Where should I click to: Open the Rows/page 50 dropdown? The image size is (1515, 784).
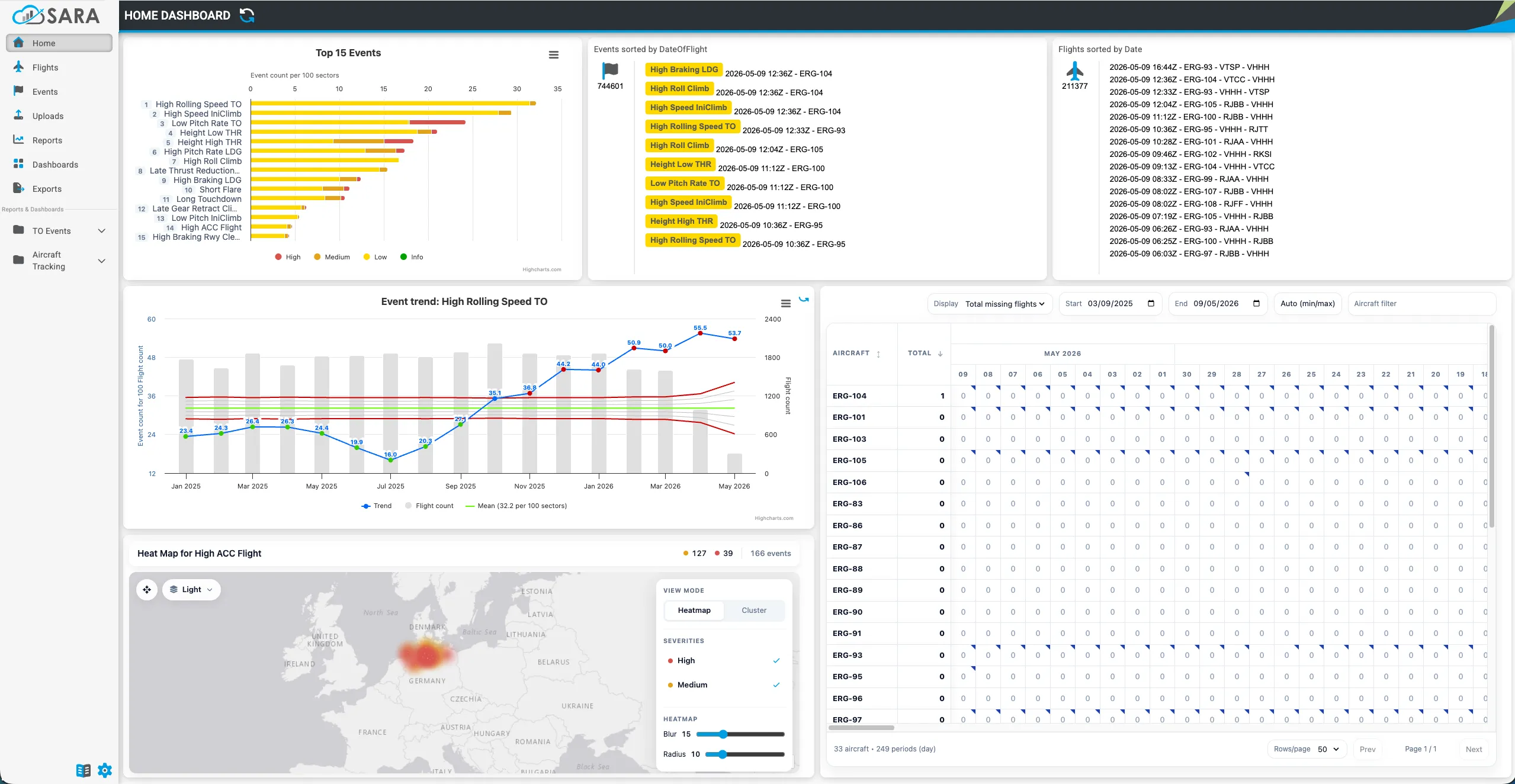click(x=1307, y=749)
